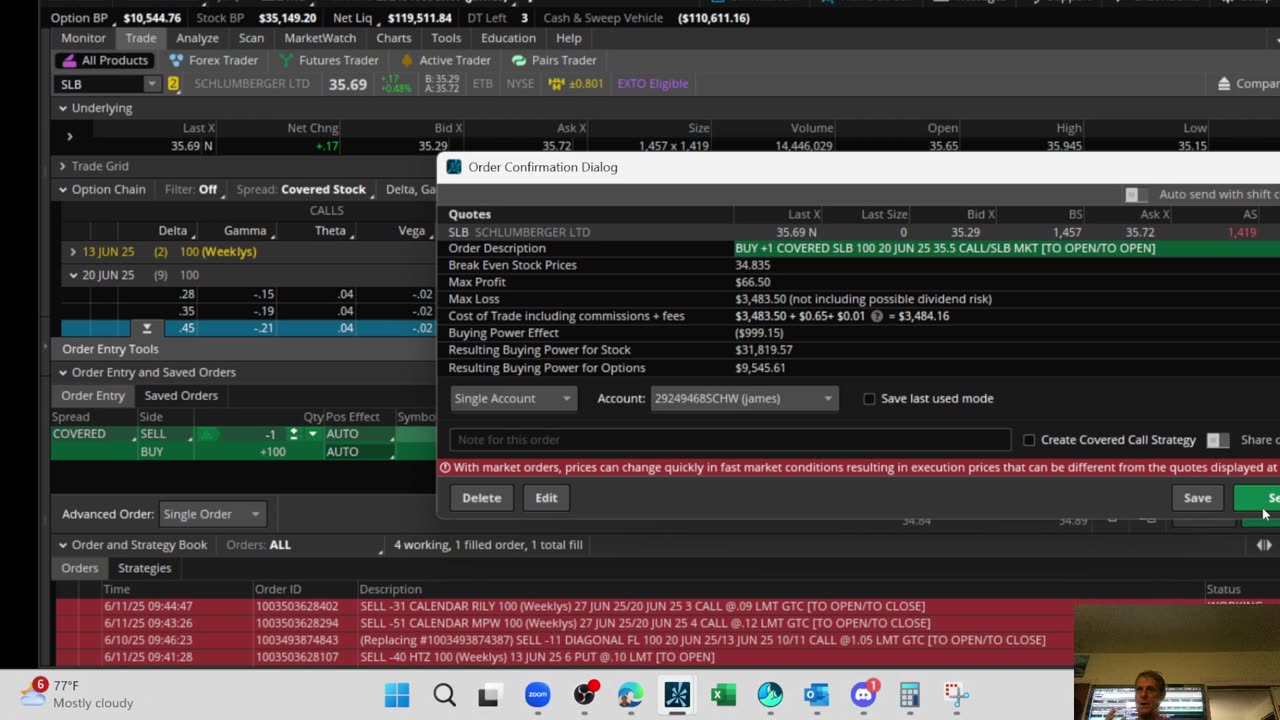Click the Save button in confirmation dialog
This screenshot has width=1280, height=720.
tap(1197, 498)
